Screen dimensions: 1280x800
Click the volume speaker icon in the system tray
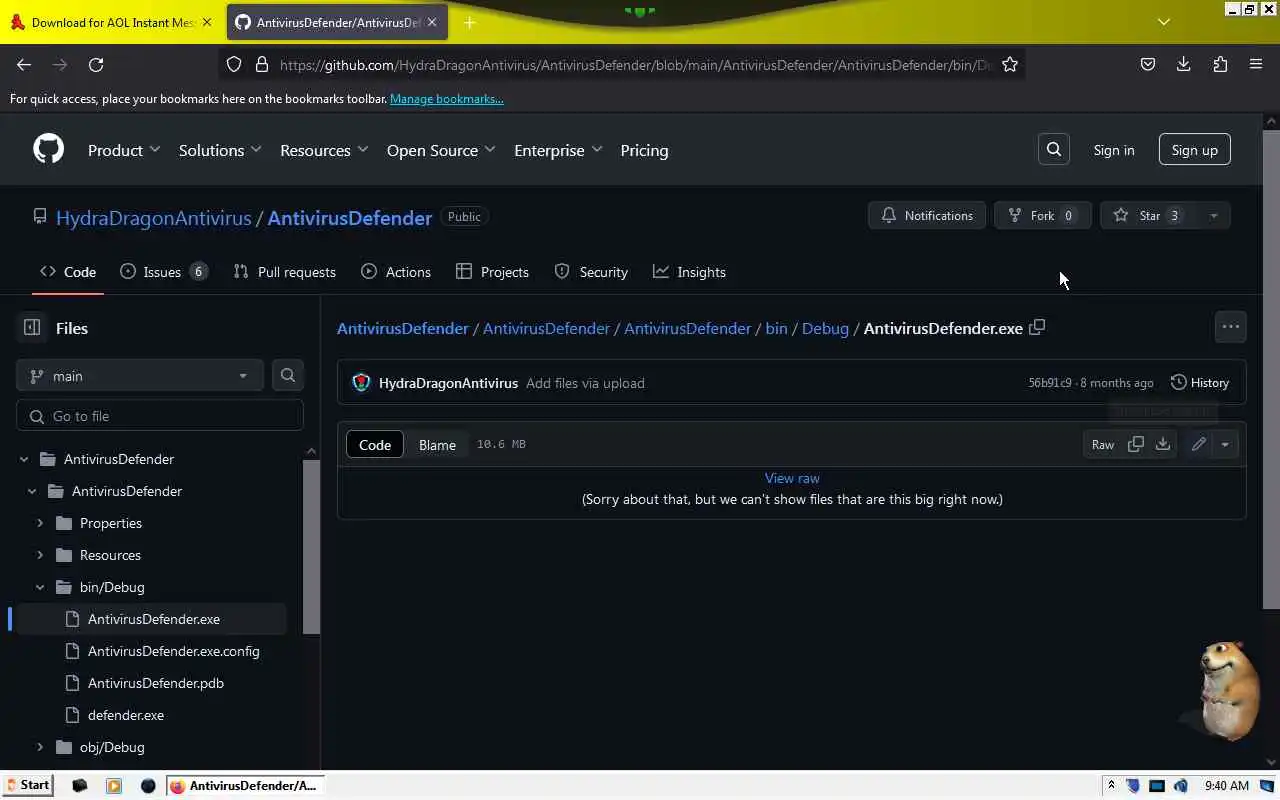pyautogui.click(x=1181, y=785)
